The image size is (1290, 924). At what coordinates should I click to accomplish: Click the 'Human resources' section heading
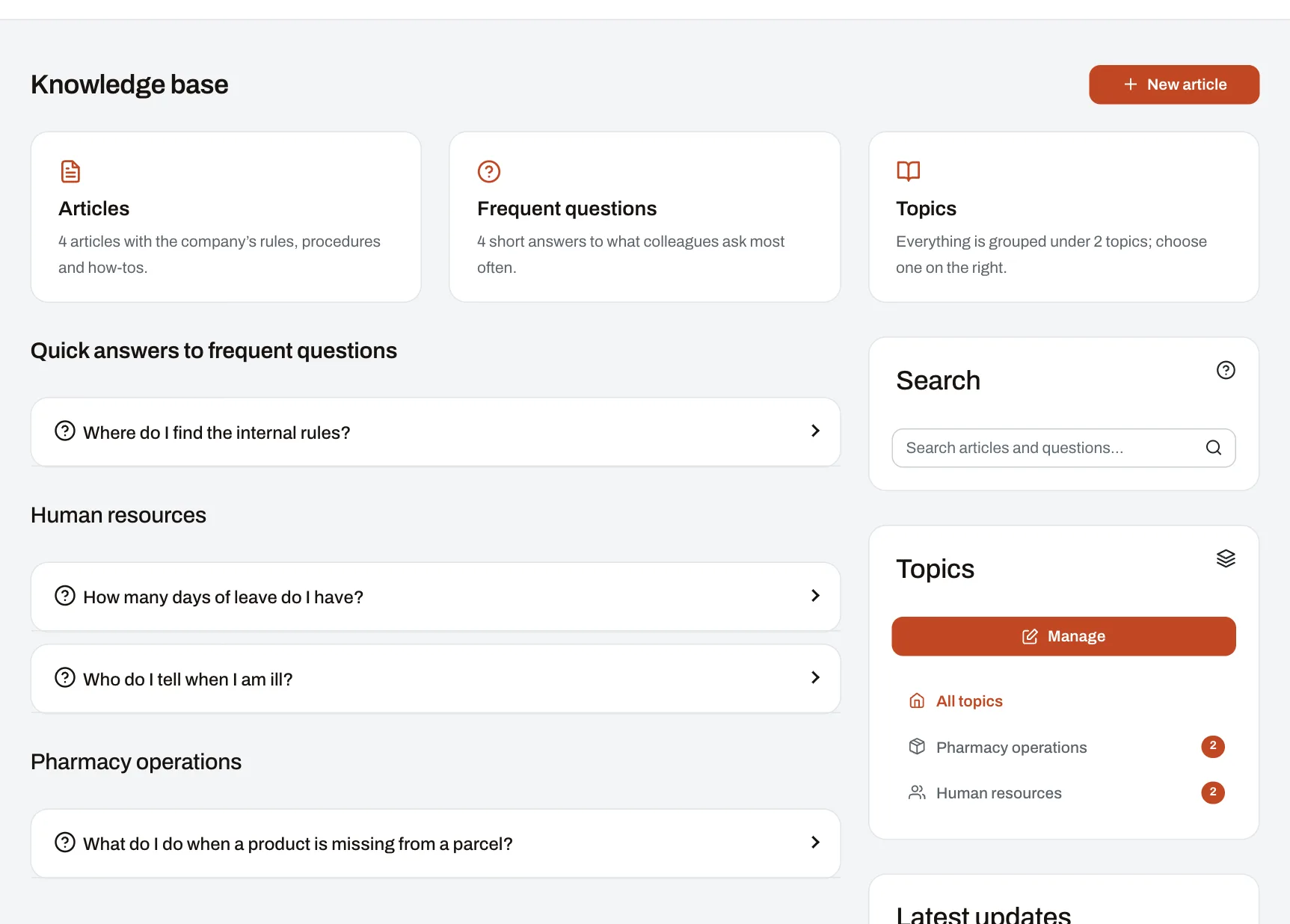click(118, 515)
